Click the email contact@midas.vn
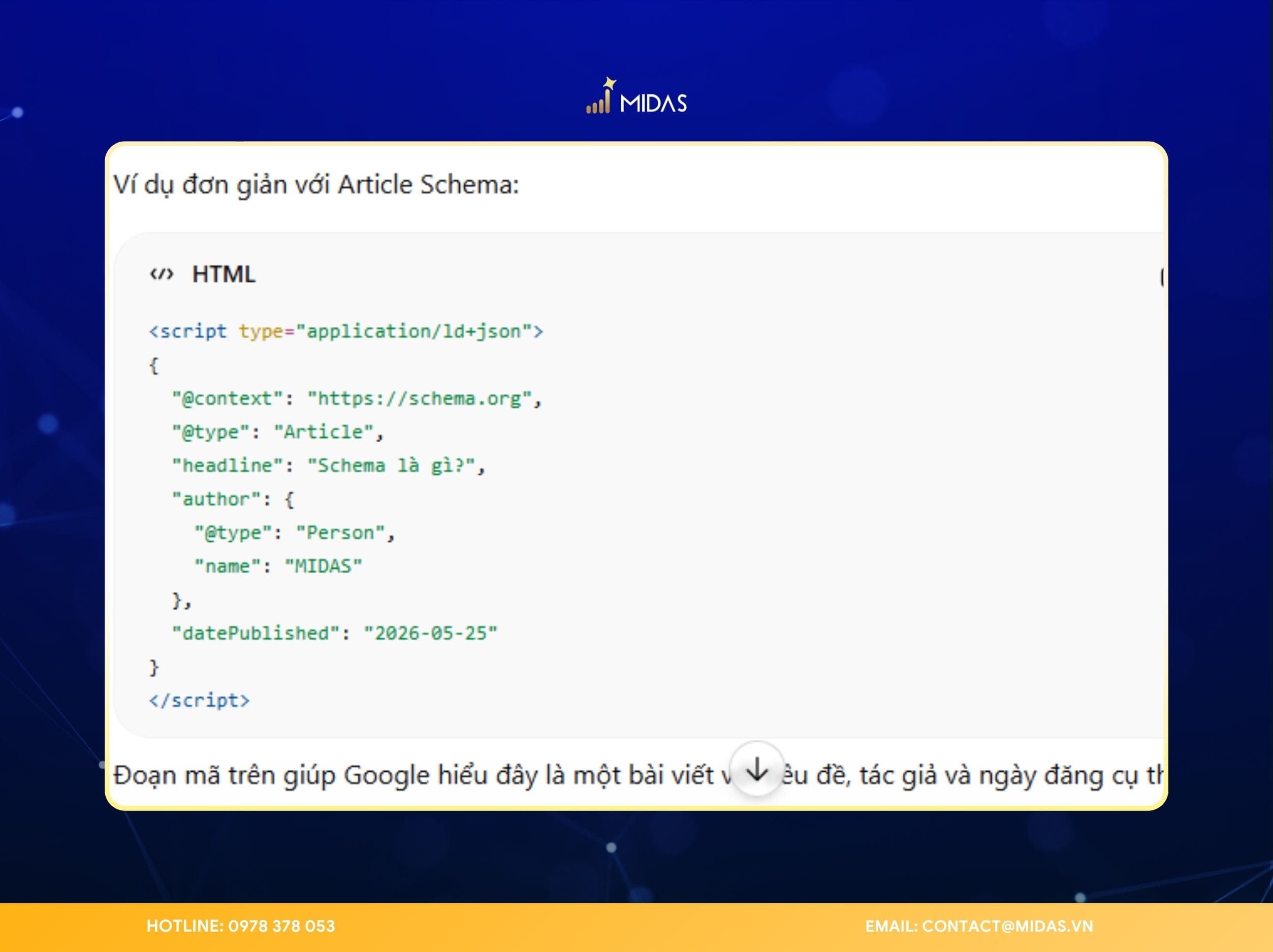 point(1007,926)
